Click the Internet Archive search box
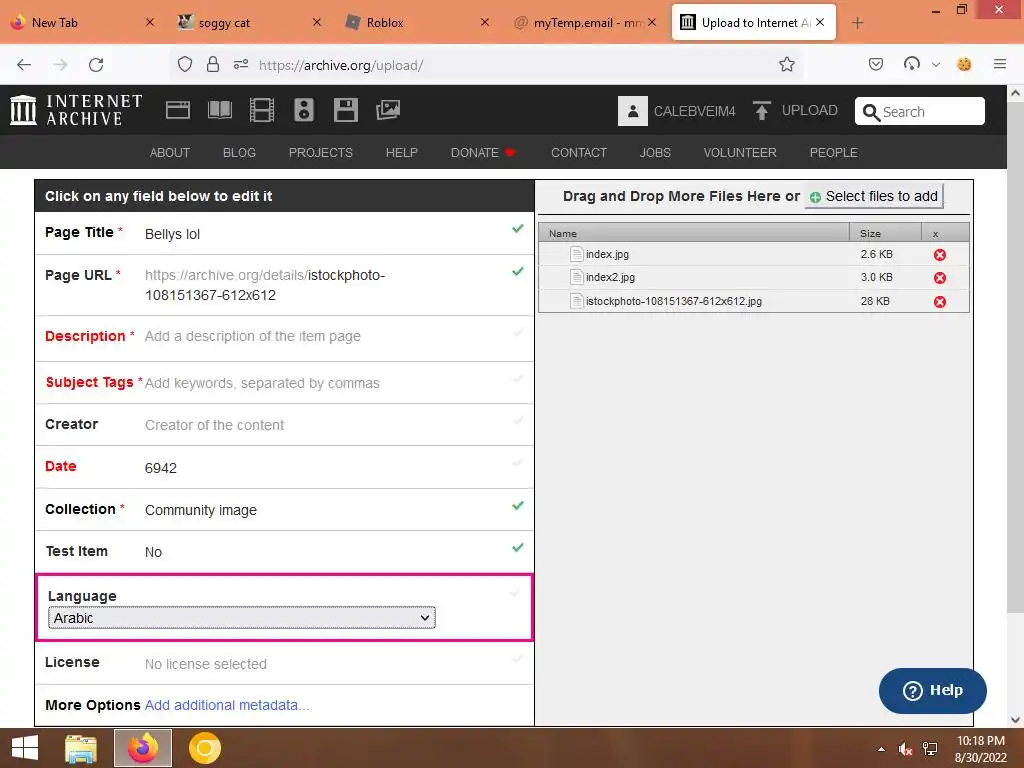Image resolution: width=1024 pixels, height=768 pixels. coord(920,111)
